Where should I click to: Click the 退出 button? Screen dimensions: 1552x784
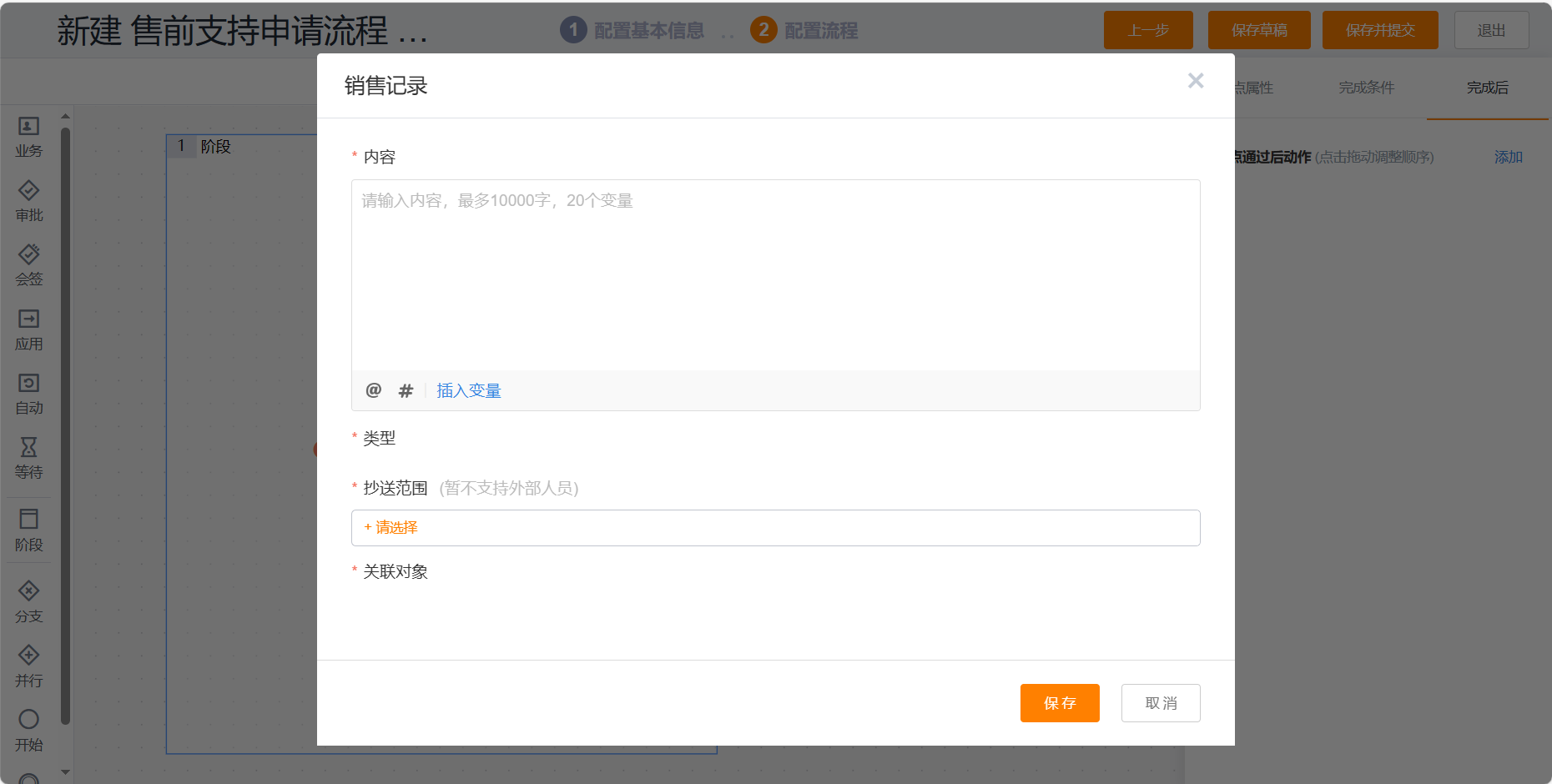point(1491,30)
